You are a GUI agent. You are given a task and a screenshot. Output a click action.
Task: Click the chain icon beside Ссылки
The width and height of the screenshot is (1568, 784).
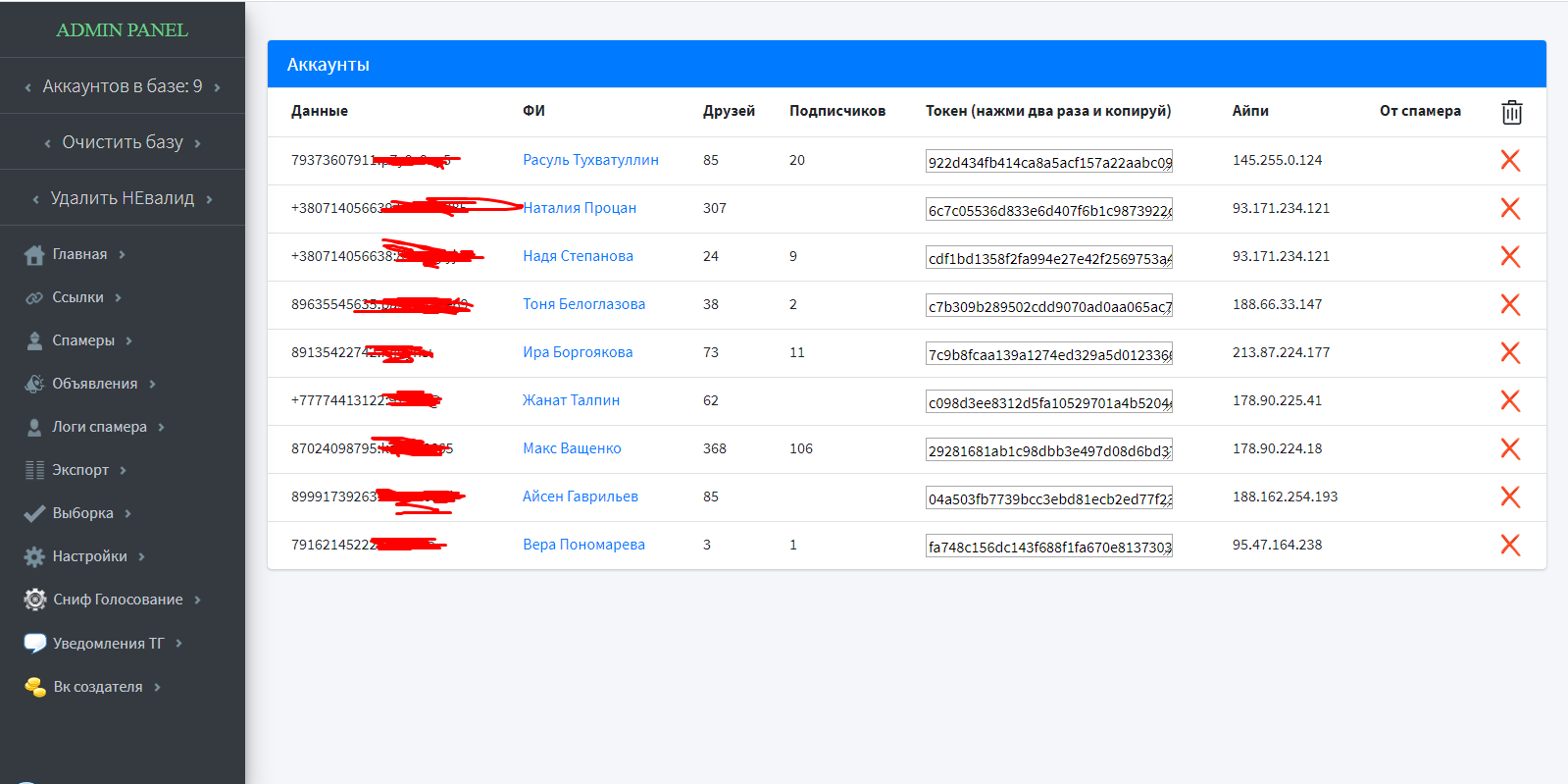[x=34, y=298]
